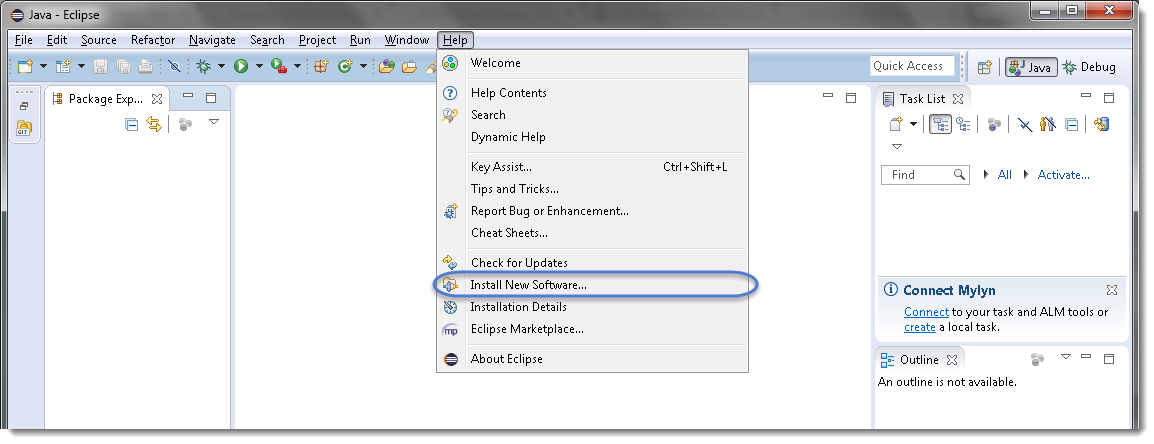Open dropdown next to the Run icon
This screenshot has height=444, width=1154.
pos(259,66)
